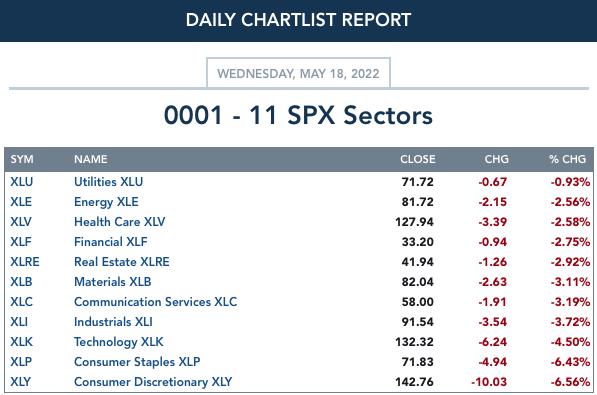This screenshot has height=395, width=597.
Task: Open Real Estate XLRE link
Action: (122, 262)
